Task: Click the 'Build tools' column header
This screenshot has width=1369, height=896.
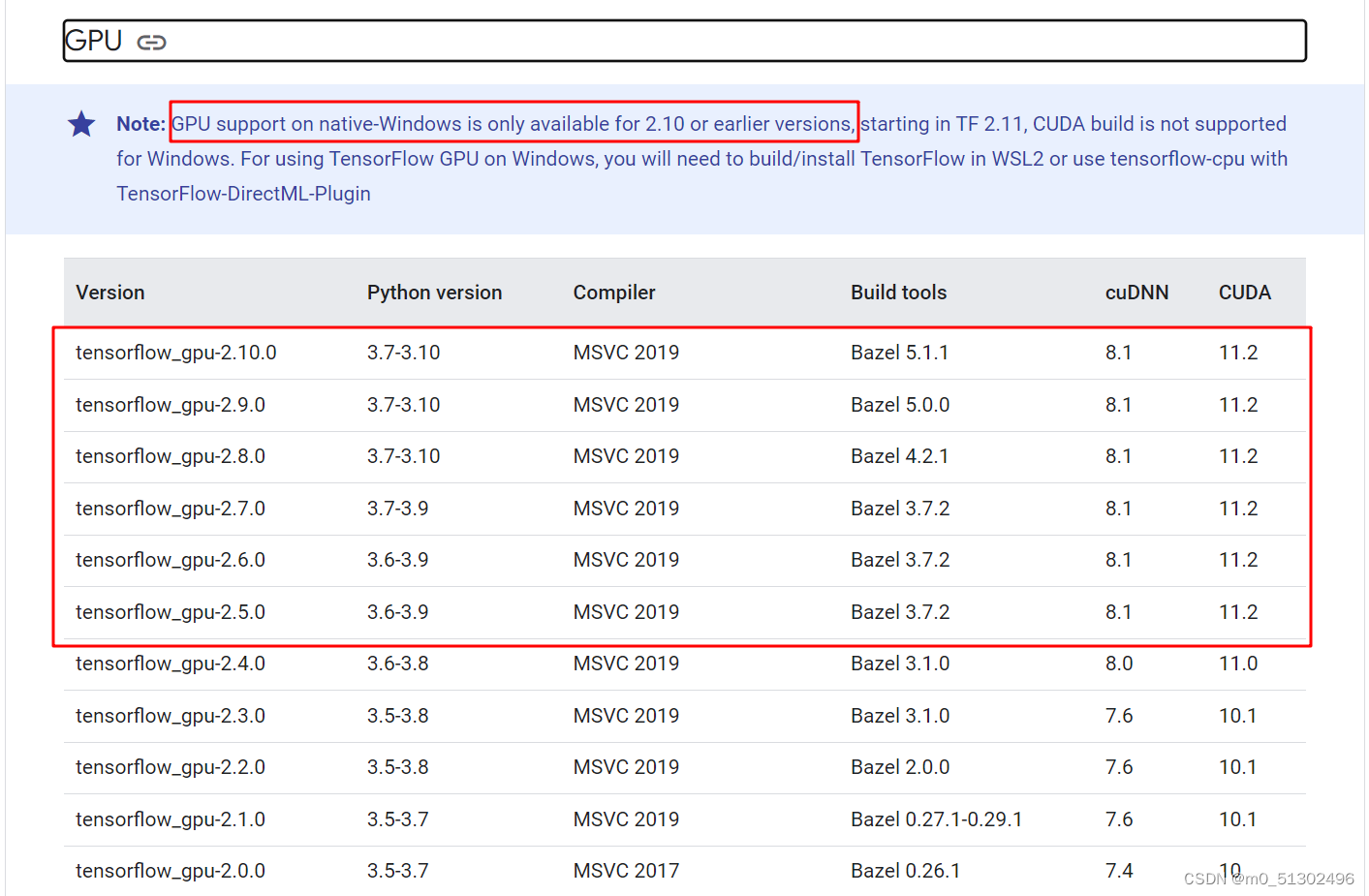Action: point(899,293)
